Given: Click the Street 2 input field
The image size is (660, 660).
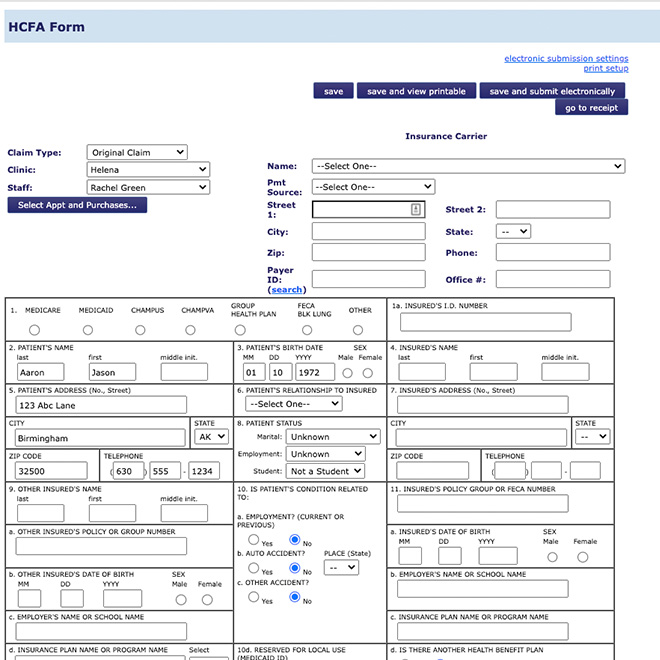Looking at the screenshot, I should coord(553,209).
